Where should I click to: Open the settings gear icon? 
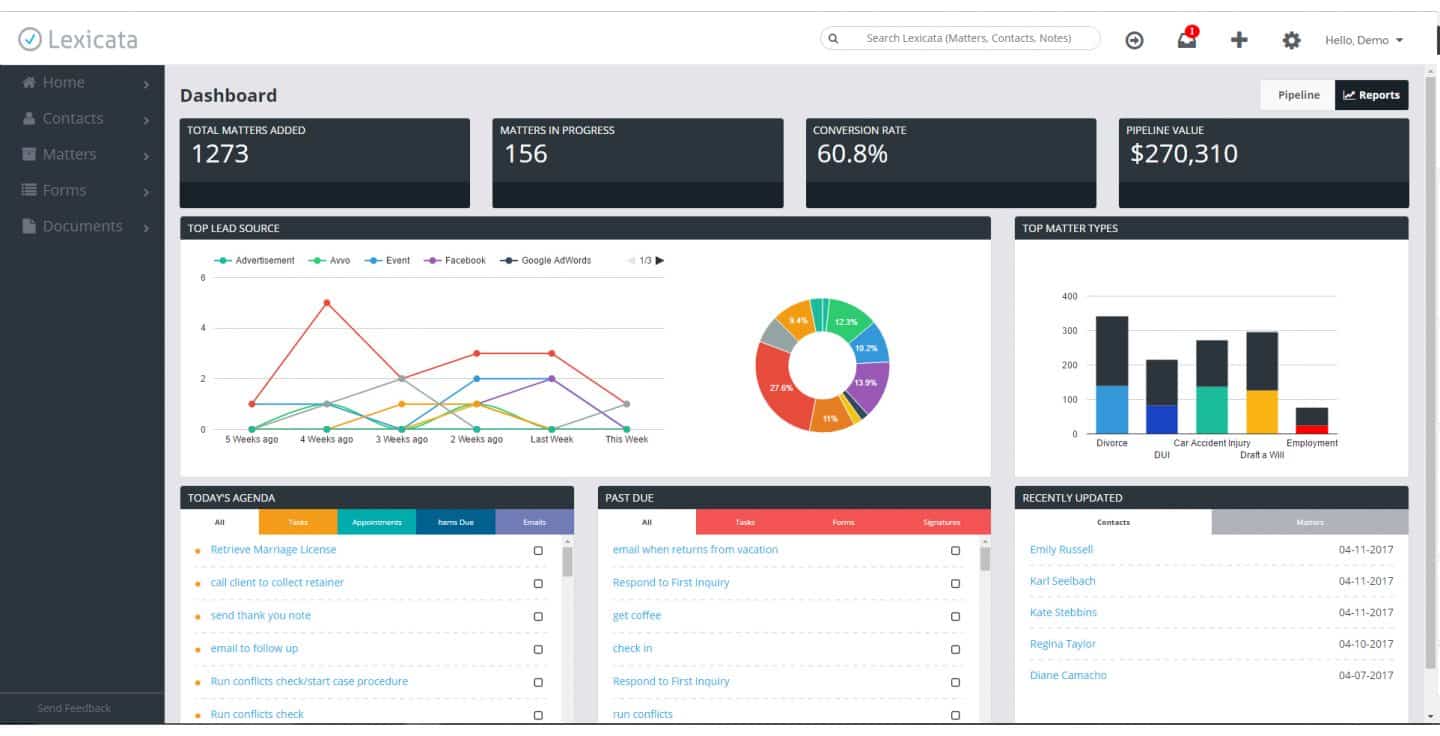pos(1291,40)
